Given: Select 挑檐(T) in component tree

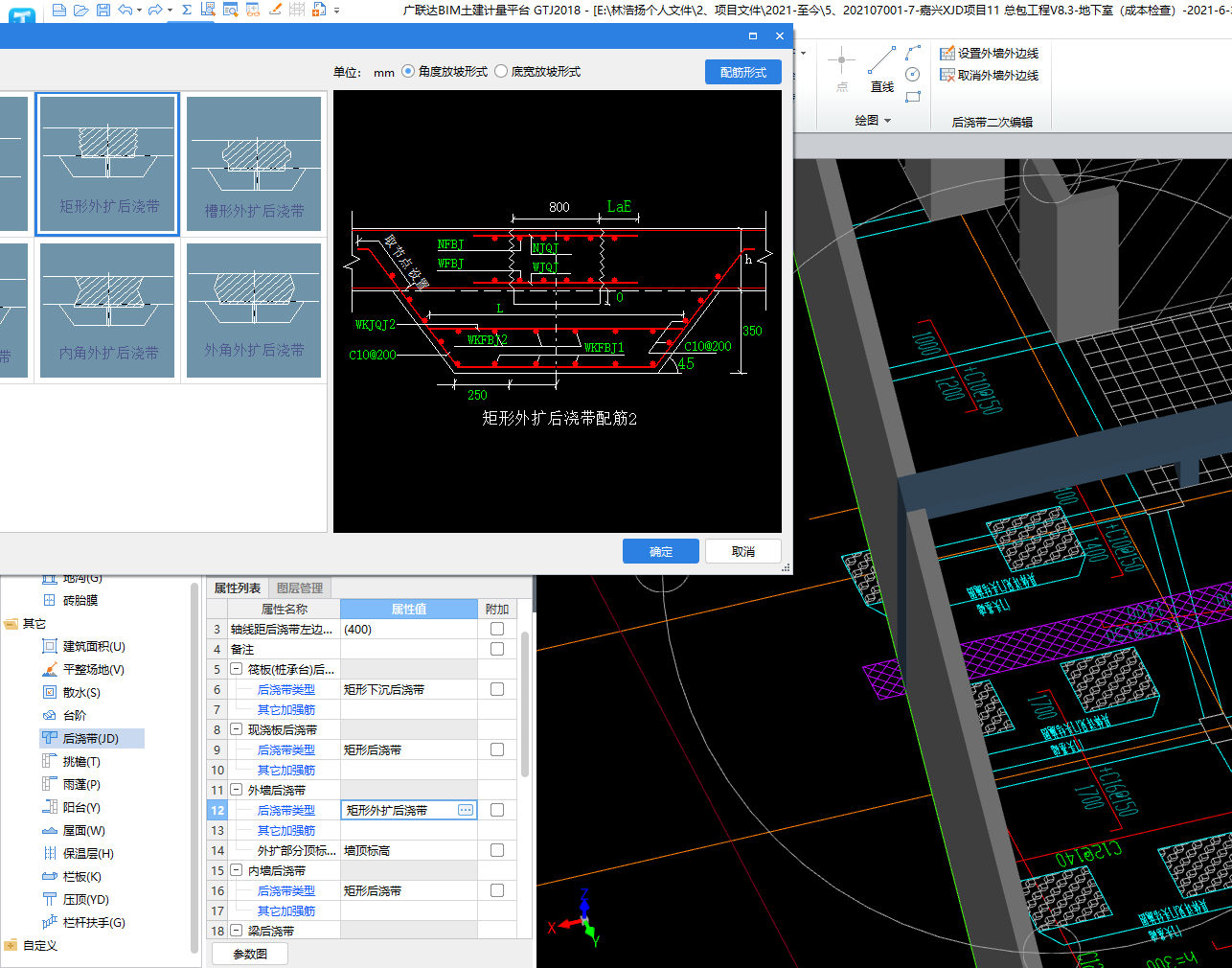Looking at the screenshot, I should pos(72,762).
